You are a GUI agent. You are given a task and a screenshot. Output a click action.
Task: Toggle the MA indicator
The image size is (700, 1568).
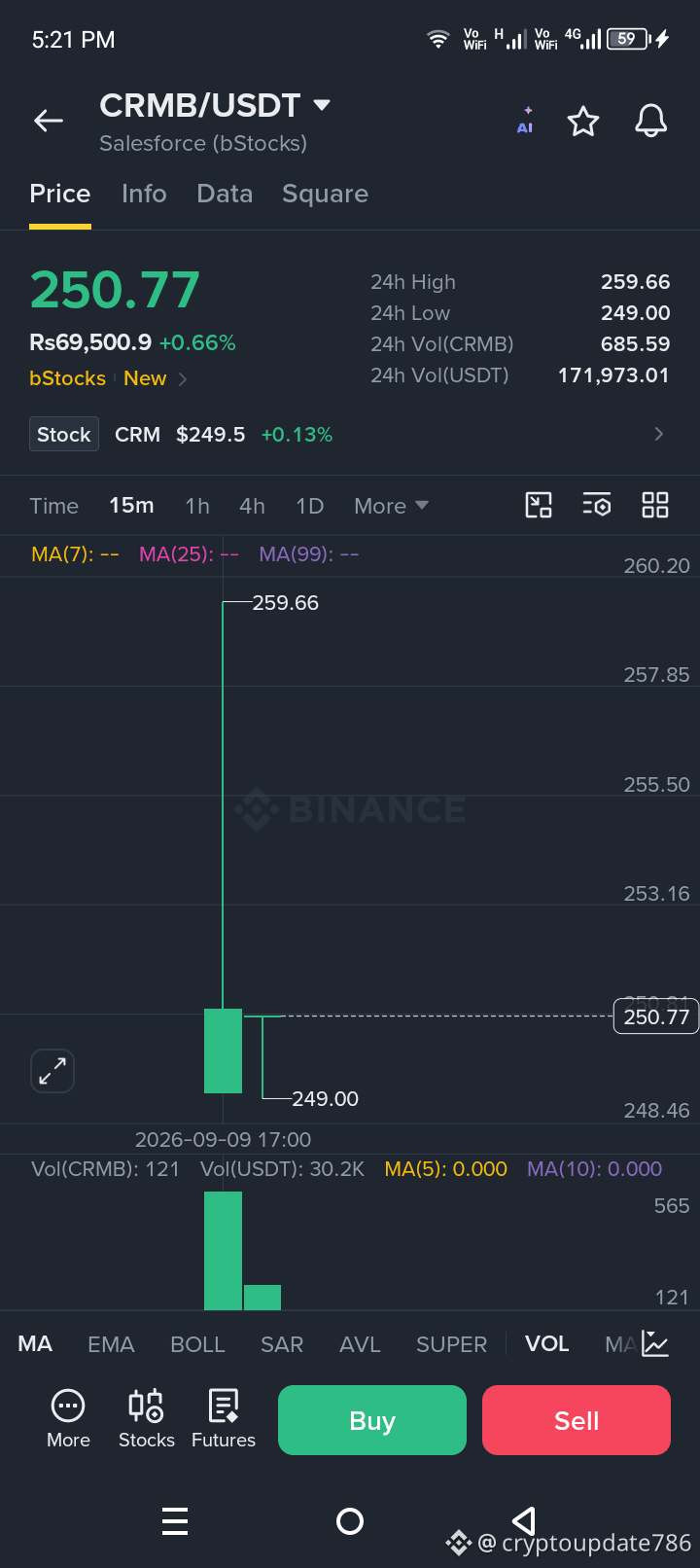pyautogui.click(x=35, y=1344)
